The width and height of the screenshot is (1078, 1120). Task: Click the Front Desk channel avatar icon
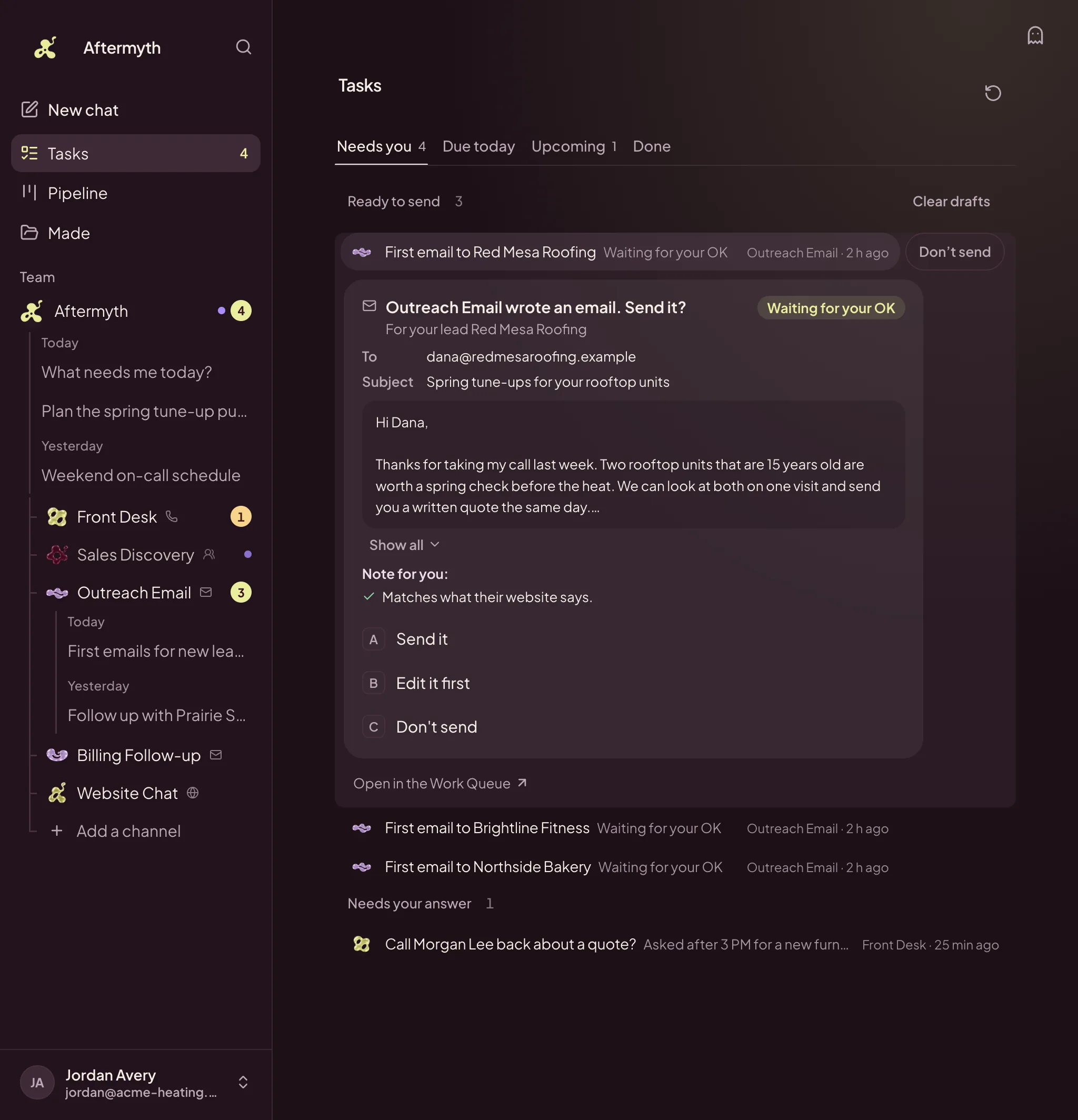click(57, 516)
